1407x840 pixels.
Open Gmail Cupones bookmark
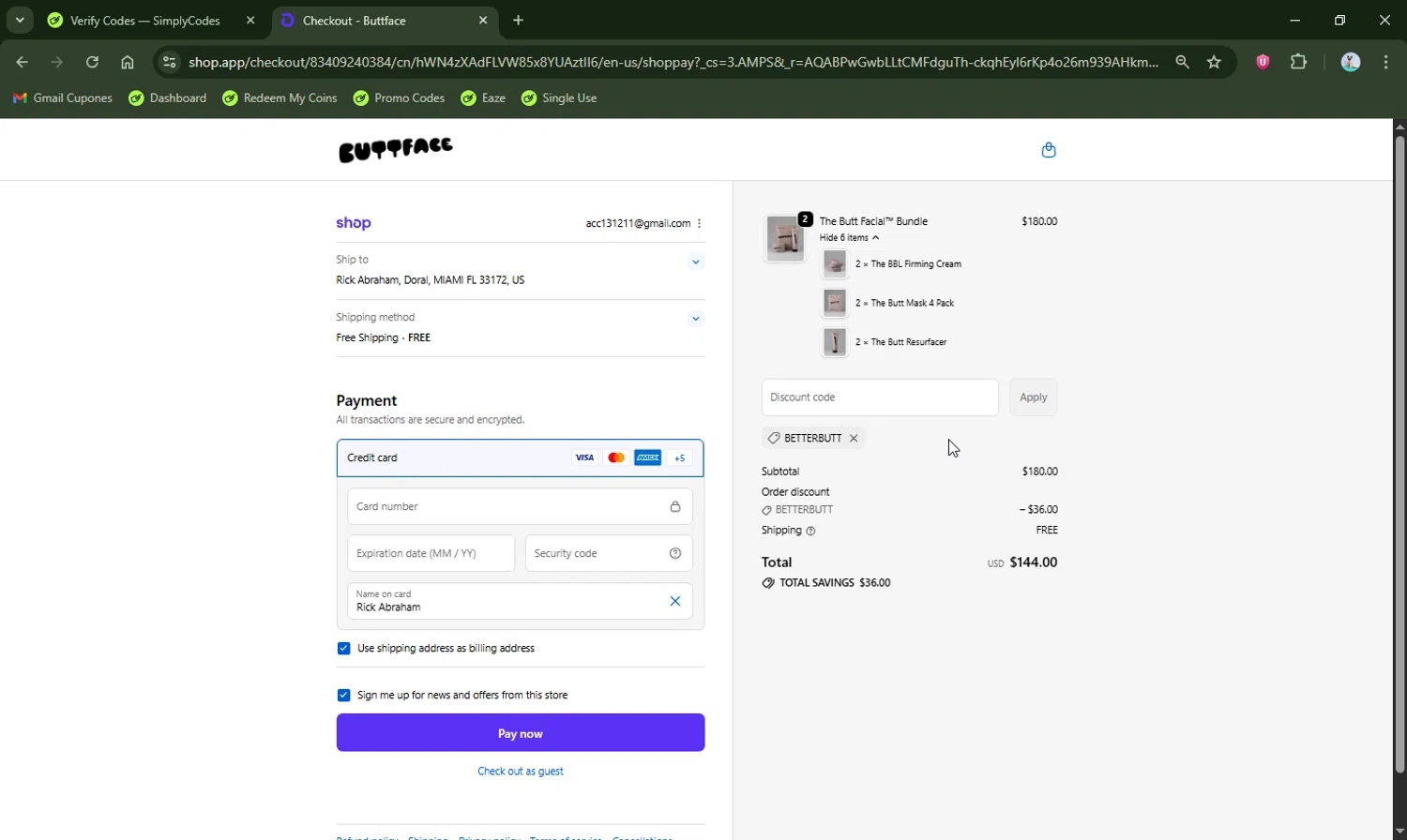click(x=62, y=97)
